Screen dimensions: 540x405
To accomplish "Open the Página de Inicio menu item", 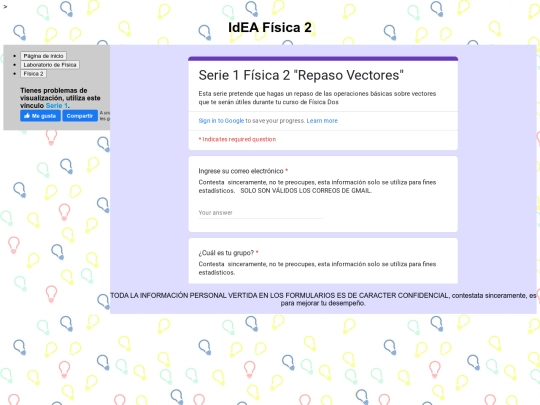I will point(43,56).
